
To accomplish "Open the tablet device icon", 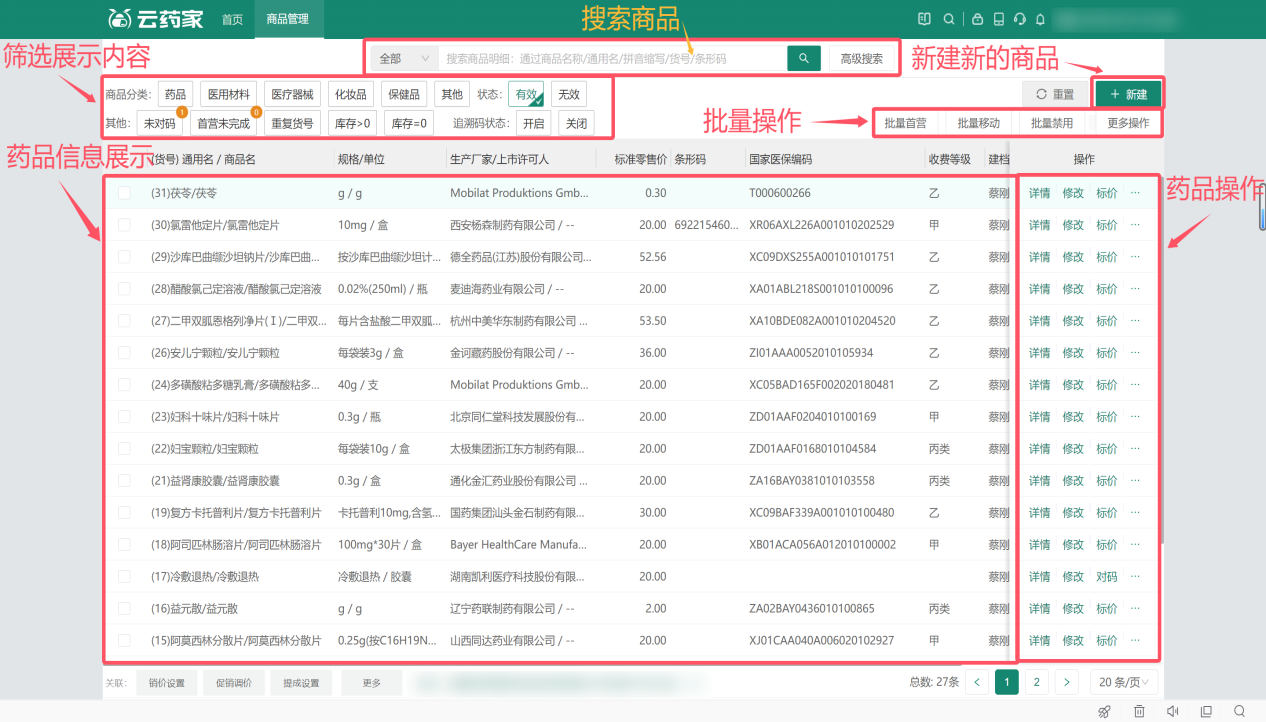I will click(x=998, y=19).
